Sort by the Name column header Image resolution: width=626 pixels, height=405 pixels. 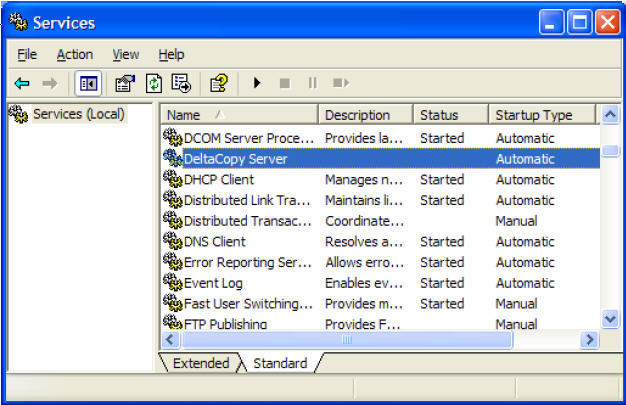click(240, 115)
